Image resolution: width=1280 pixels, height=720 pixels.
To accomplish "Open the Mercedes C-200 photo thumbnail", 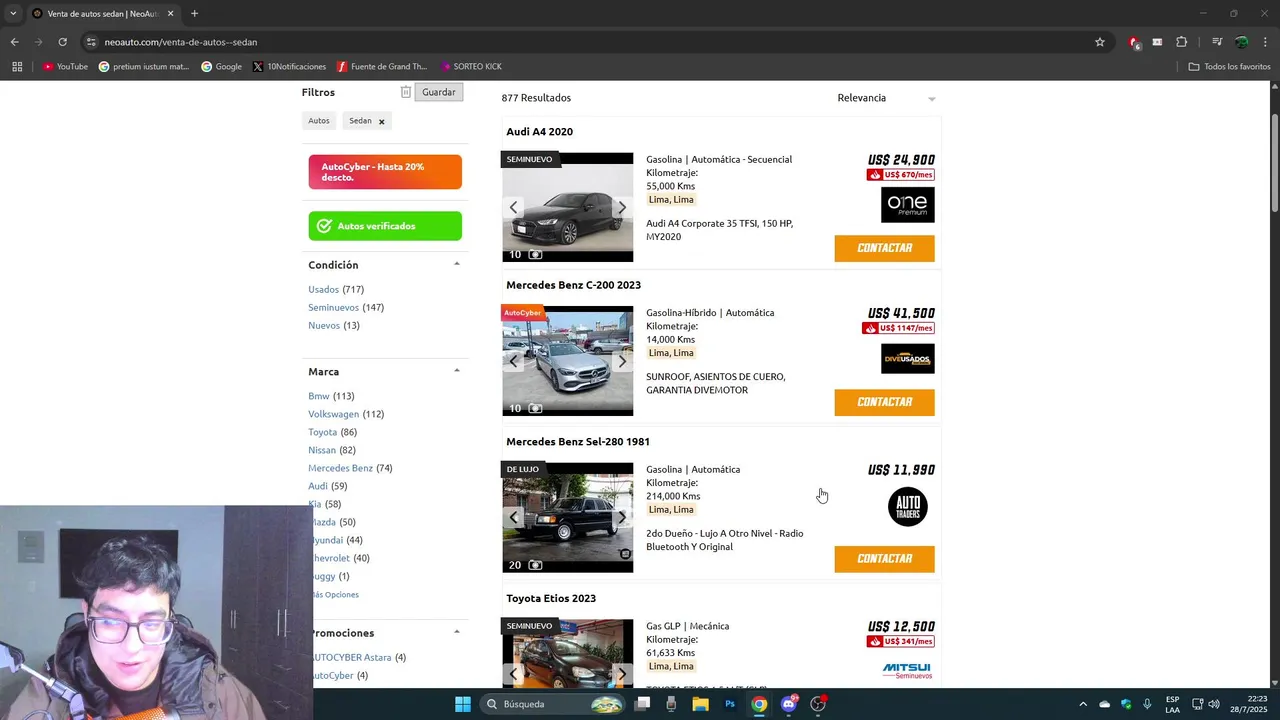I will (568, 361).
